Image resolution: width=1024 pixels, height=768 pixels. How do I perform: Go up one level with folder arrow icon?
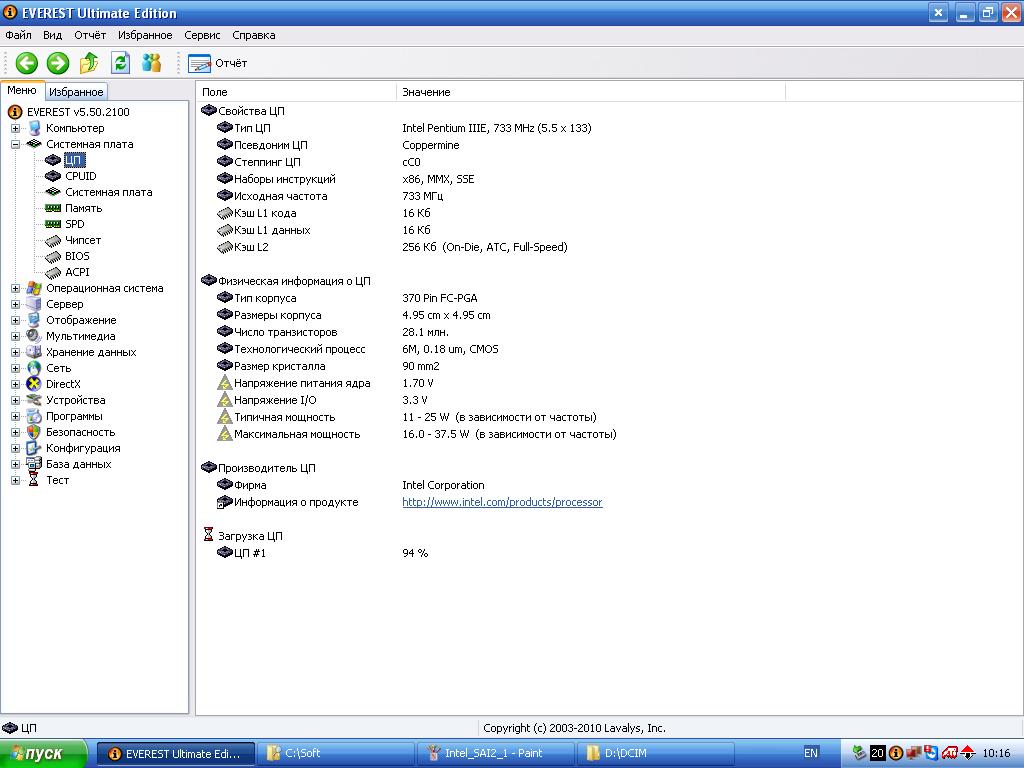(89, 63)
